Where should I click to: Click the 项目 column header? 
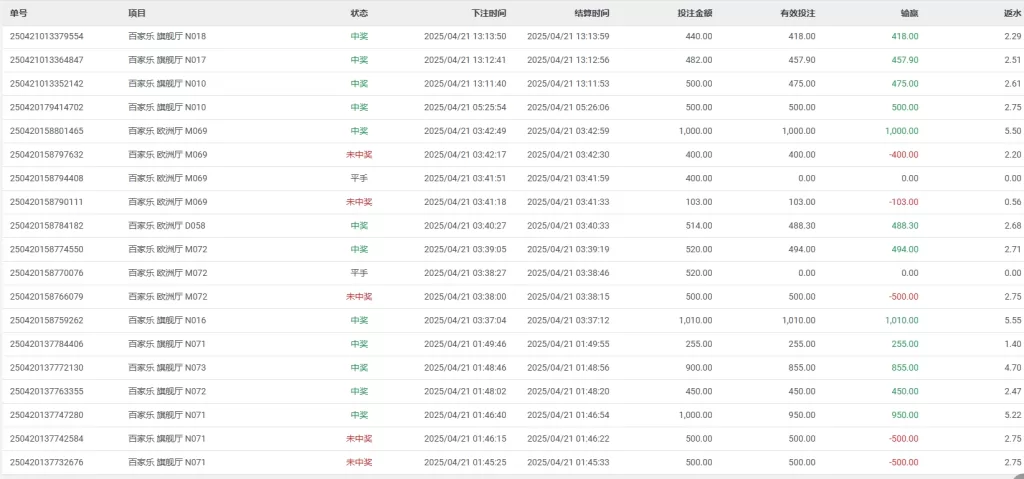click(x=136, y=13)
